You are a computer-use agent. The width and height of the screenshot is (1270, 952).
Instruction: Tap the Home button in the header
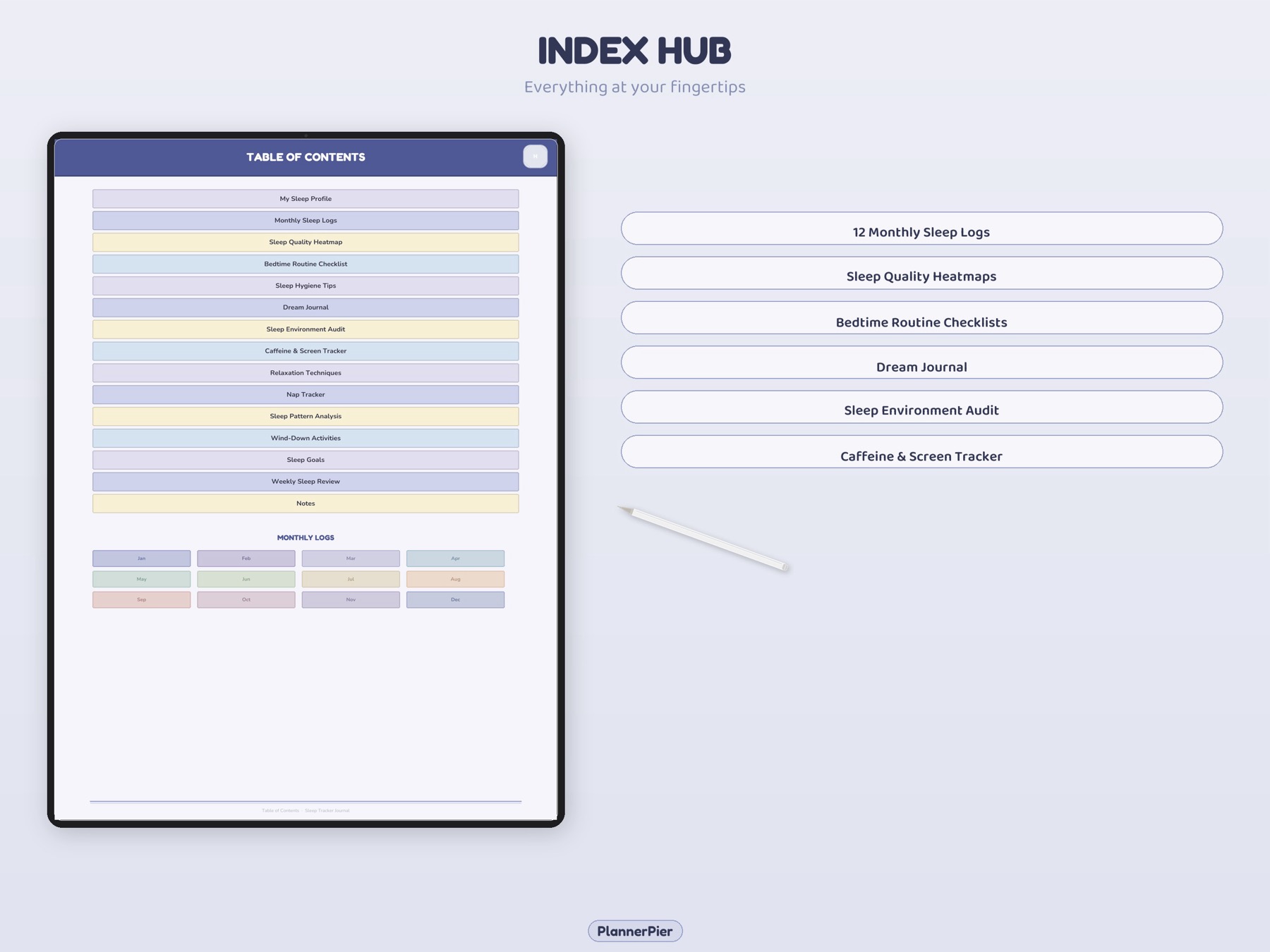pyautogui.click(x=535, y=156)
